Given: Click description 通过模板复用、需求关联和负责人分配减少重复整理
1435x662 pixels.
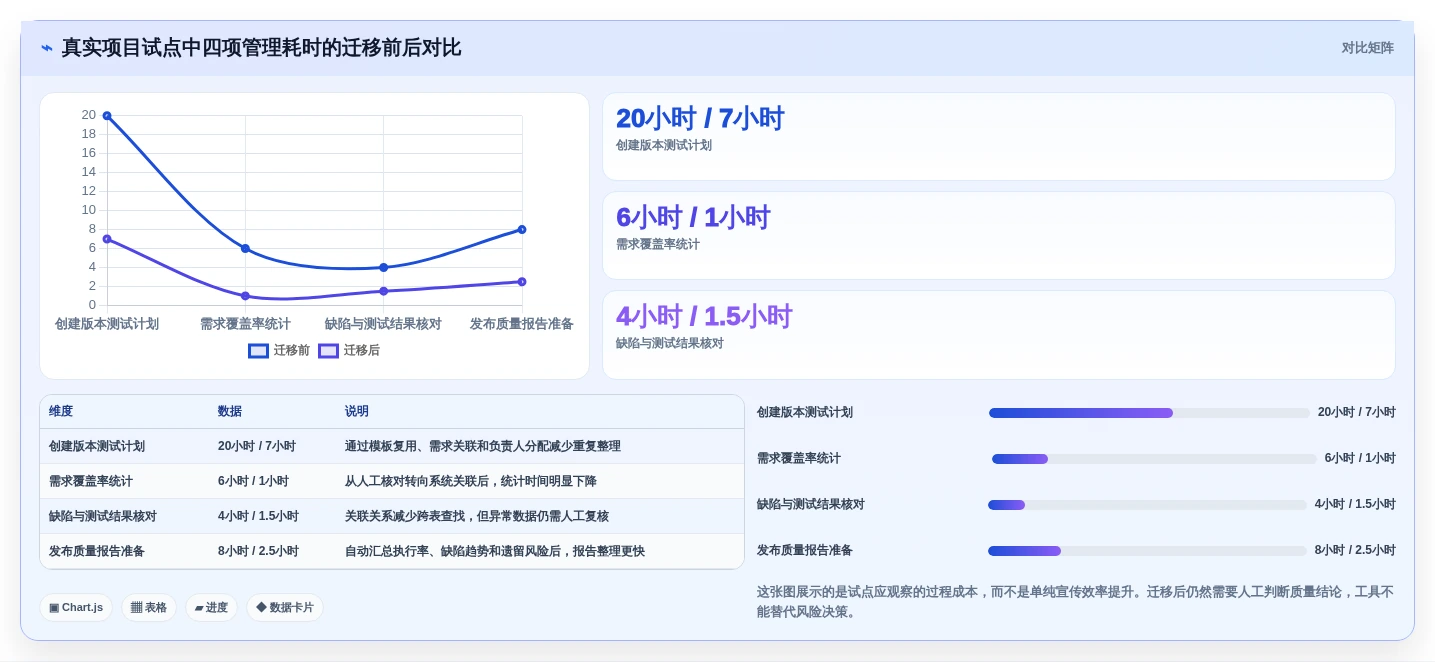Looking at the screenshot, I should pyautogui.click(x=483, y=447).
